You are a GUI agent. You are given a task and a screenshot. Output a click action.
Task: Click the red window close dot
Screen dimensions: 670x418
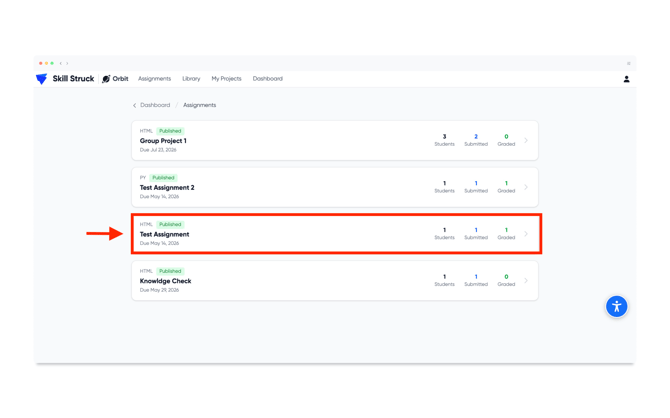tap(41, 63)
